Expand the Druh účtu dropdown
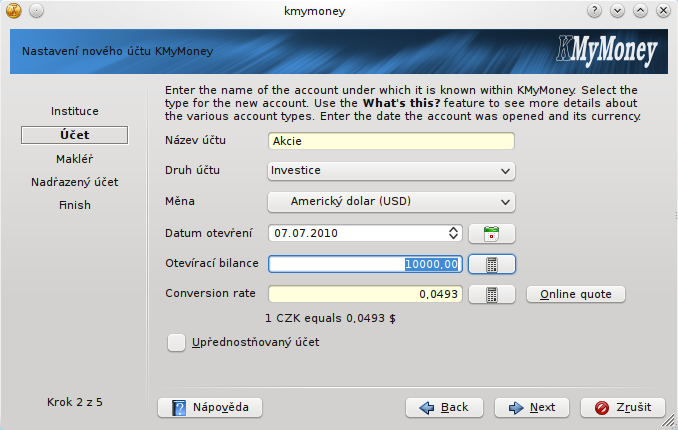The image size is (678, 430). pyautogui.click(x=391, y=171)
